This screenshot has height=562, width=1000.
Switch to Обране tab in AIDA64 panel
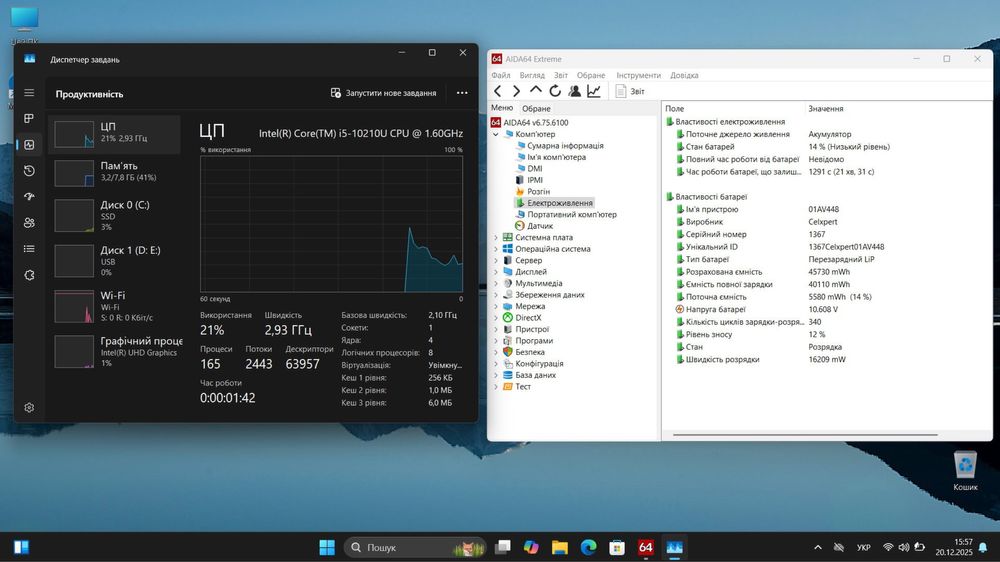536,108
